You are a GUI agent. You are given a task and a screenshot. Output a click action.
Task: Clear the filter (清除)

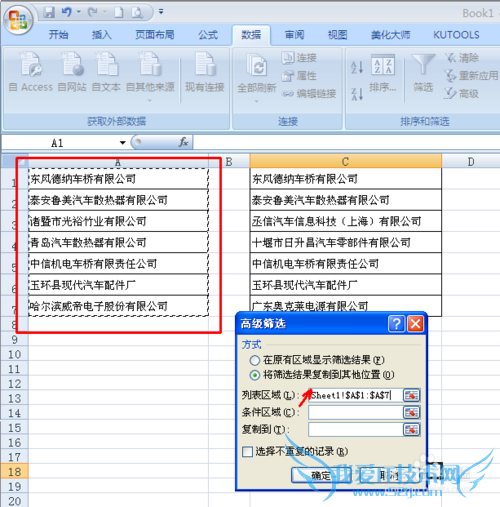[x=462, y=58]
